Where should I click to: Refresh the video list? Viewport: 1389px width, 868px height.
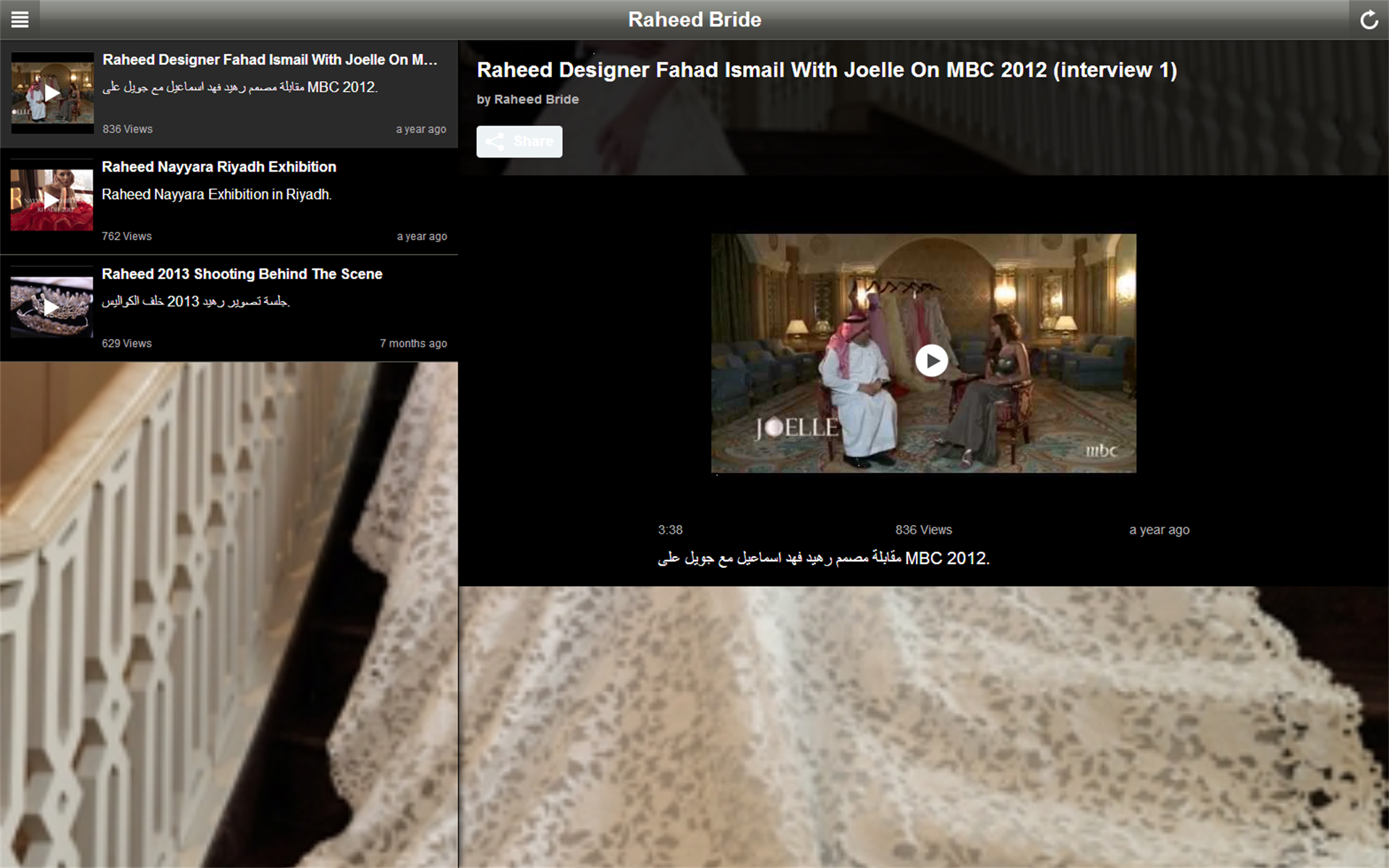click(x=1369, y=20)
